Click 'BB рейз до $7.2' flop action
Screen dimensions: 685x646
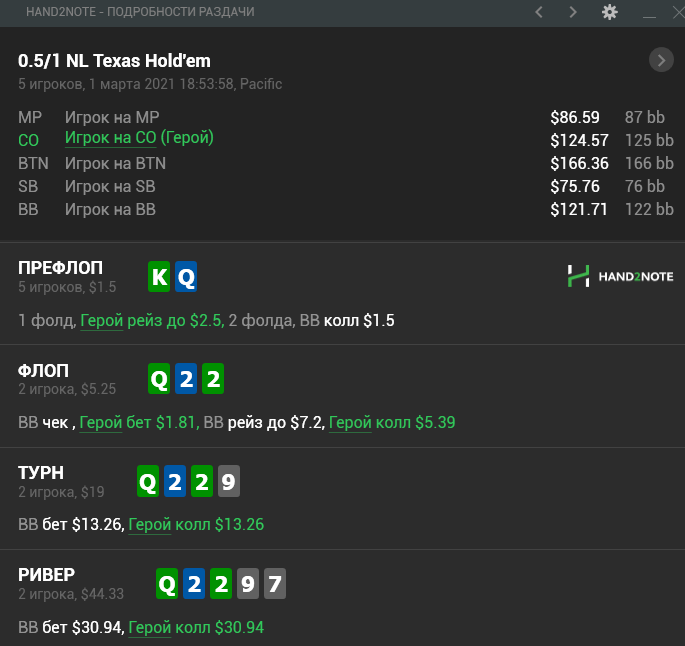click(263, 422)
